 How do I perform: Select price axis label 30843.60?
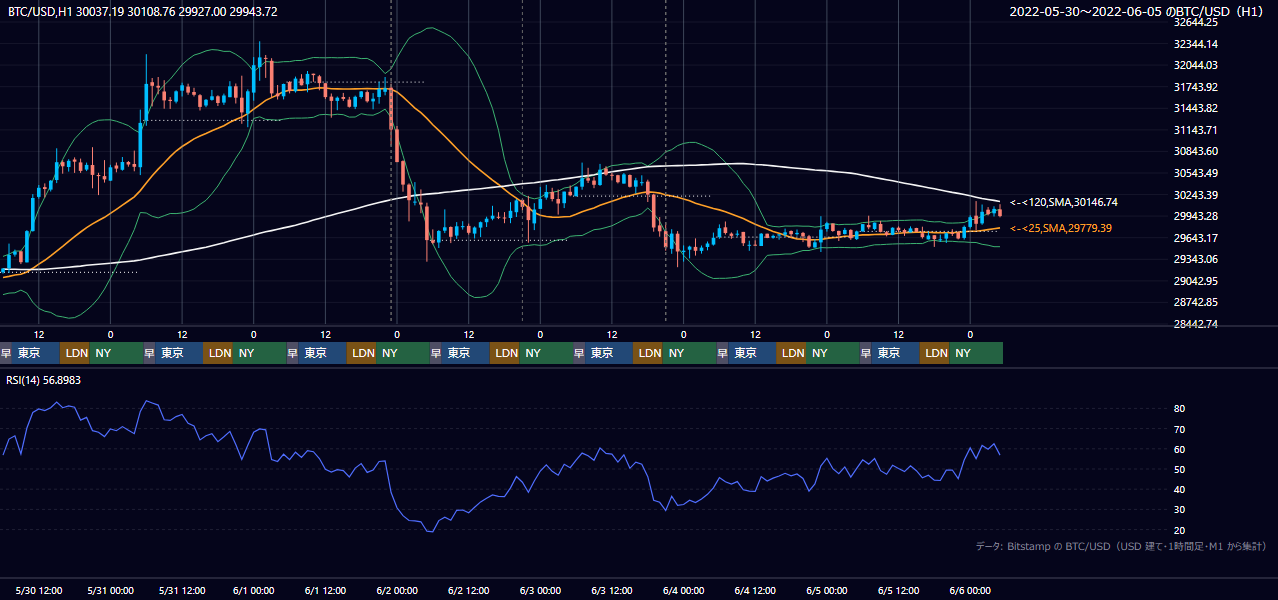pos(1195,151)
